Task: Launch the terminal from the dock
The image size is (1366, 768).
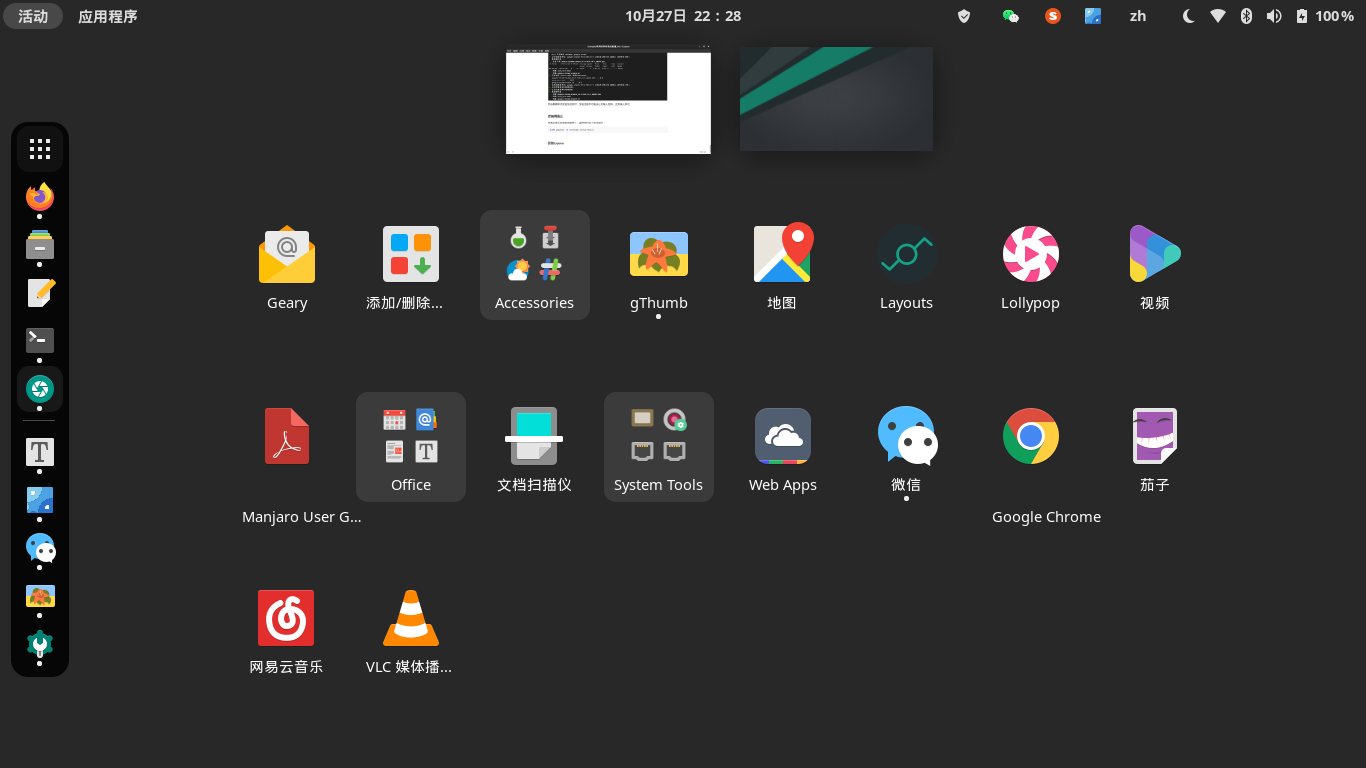Action: (x=40, y=340)
